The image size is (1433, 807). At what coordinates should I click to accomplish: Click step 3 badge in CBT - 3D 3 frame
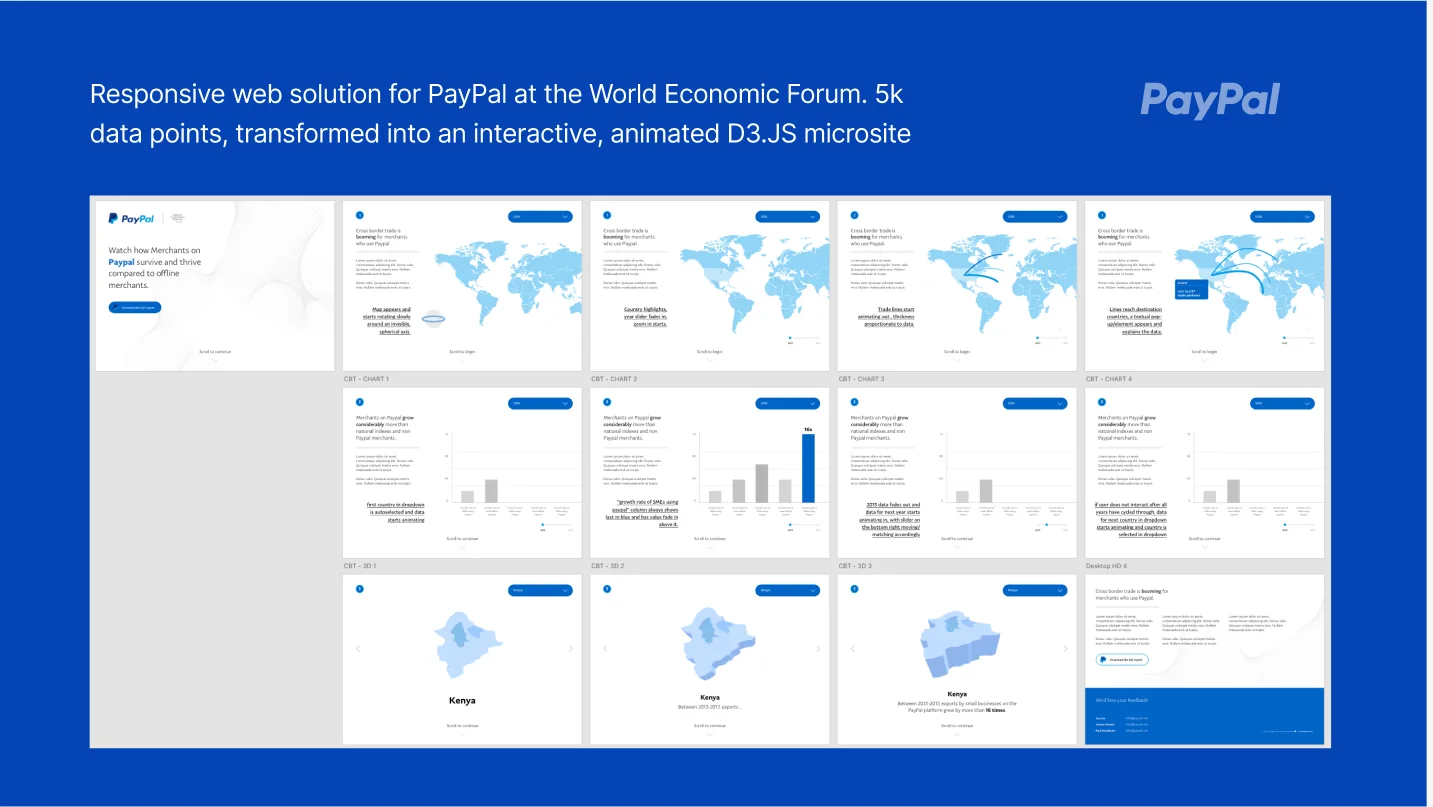[x=855, y=589]
